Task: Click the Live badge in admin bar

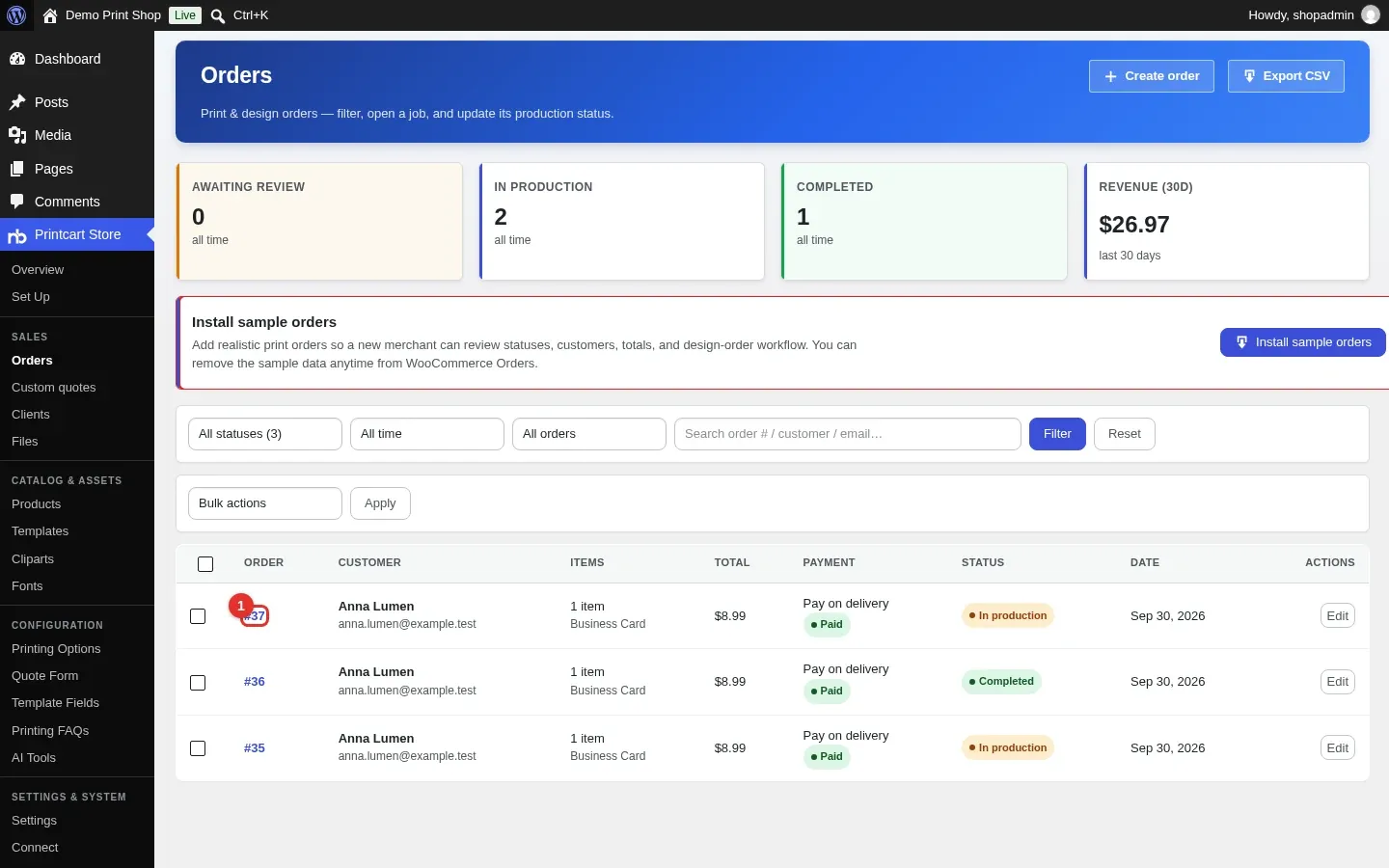Action: pos(185,15)
